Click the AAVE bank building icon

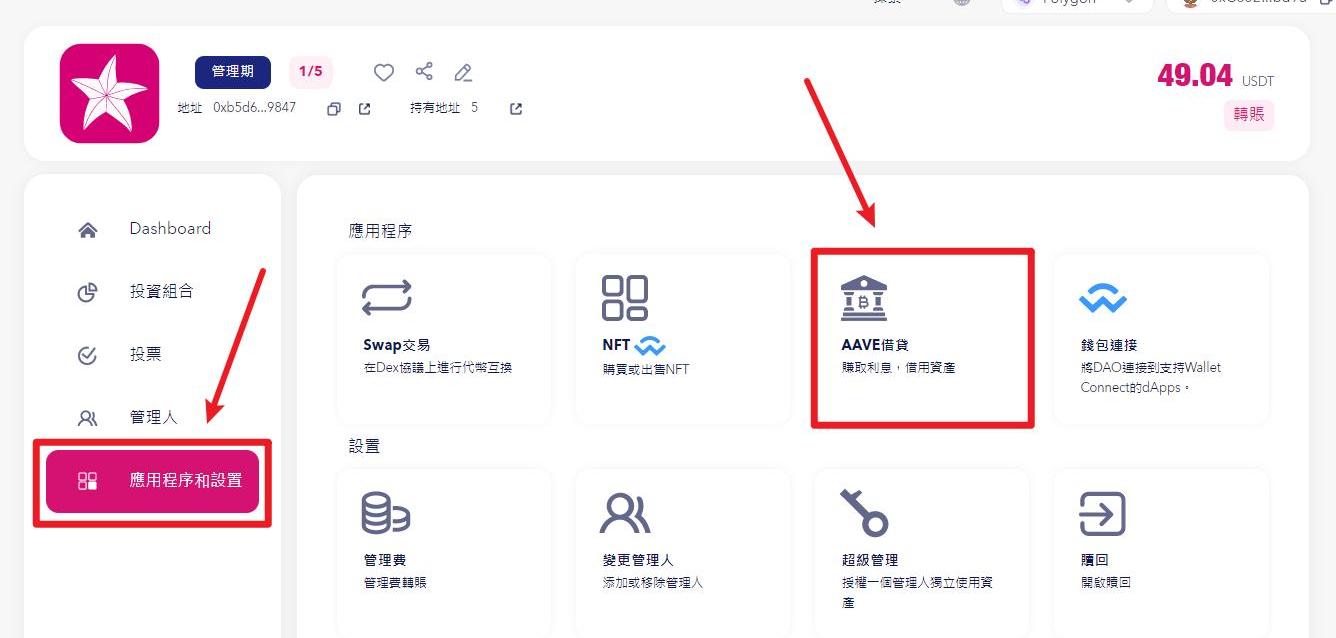[x=864, y=298]
